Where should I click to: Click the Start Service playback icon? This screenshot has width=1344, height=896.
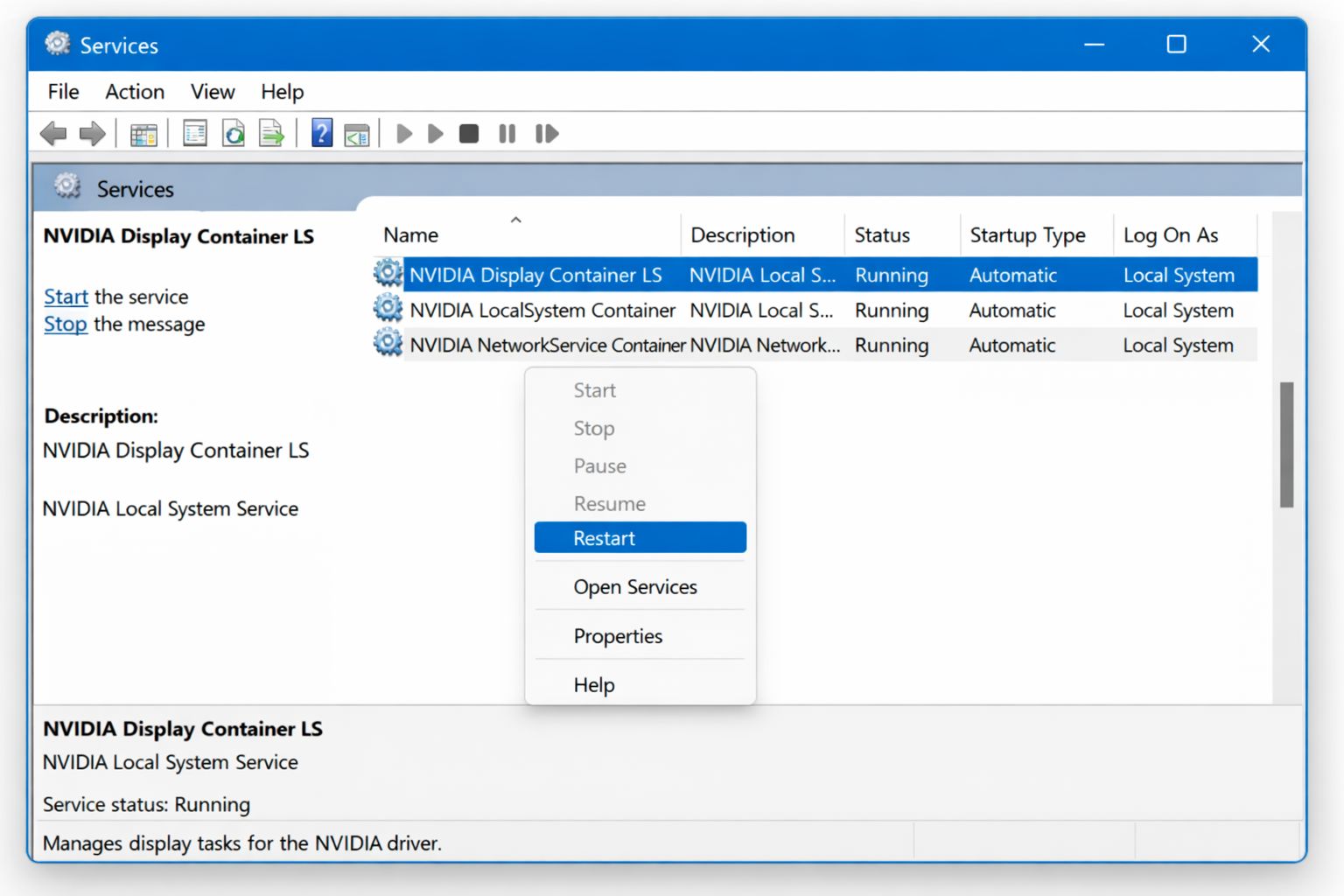click(x=403, y=133)
